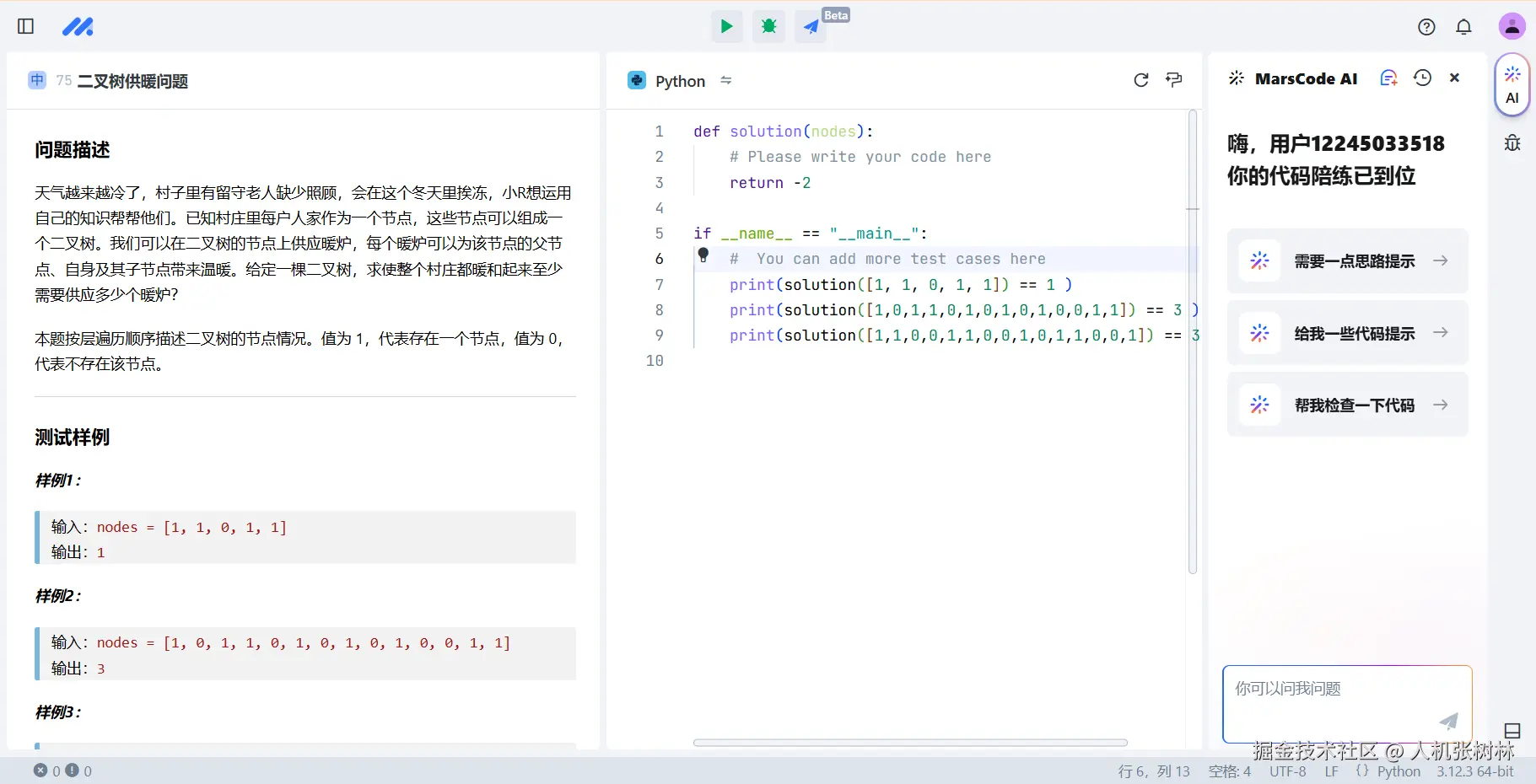Image resolution: width=1536 pixels, height=784 pixels.
Task: Click the 'if __name__ == "__main__":' line
Action: click(x=811, y=234)
